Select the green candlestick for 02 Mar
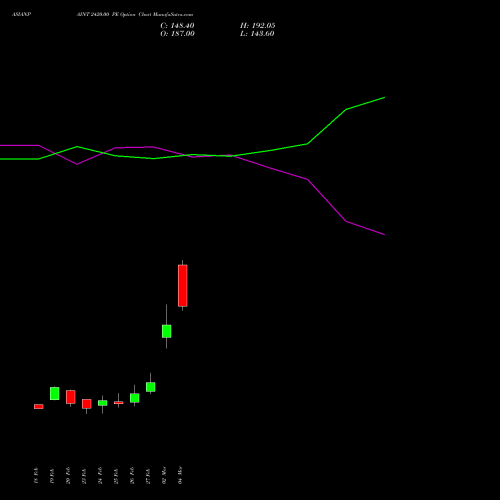The width and height of the screenshot is (500, 500). tap(167, 331)
